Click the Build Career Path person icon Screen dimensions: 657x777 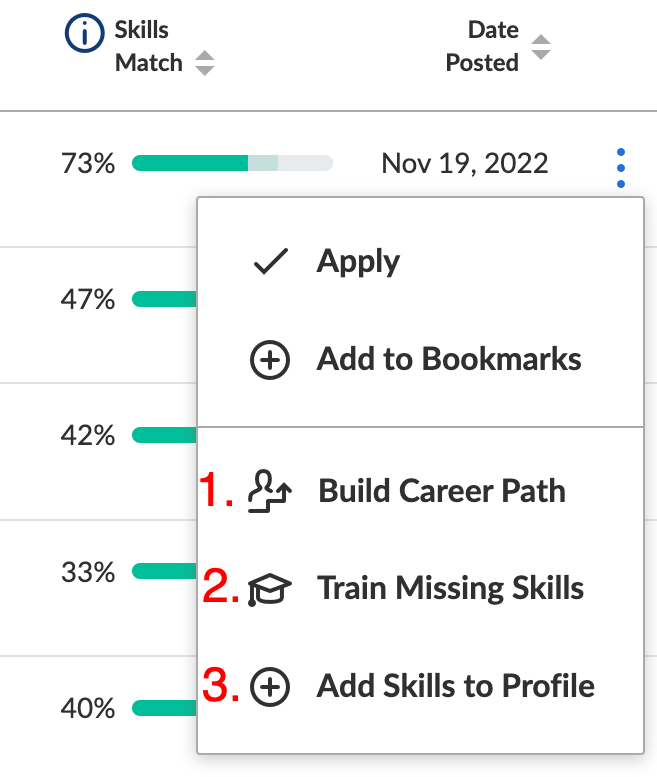click(270, 491)
